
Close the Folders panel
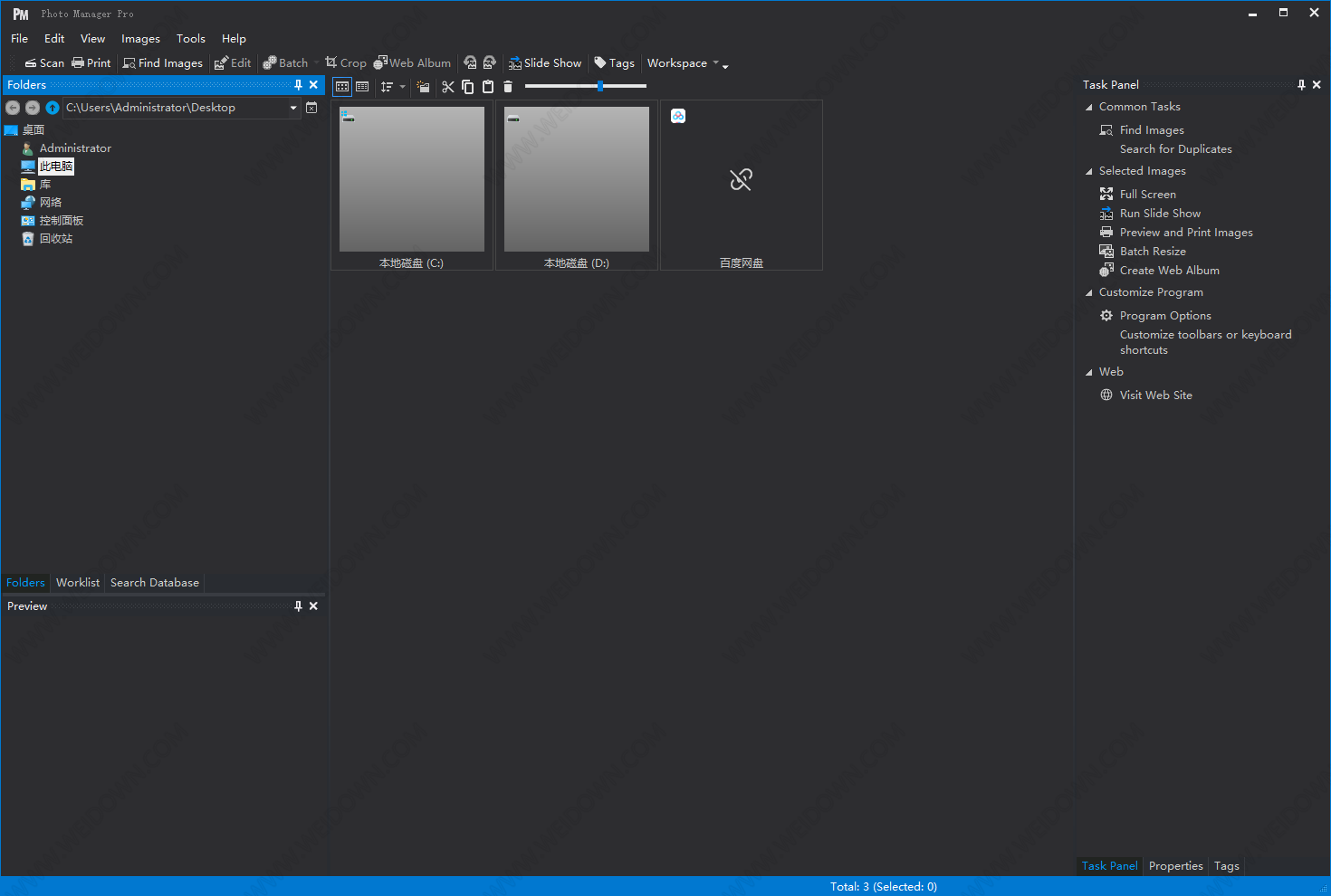[x=313, y=85]
